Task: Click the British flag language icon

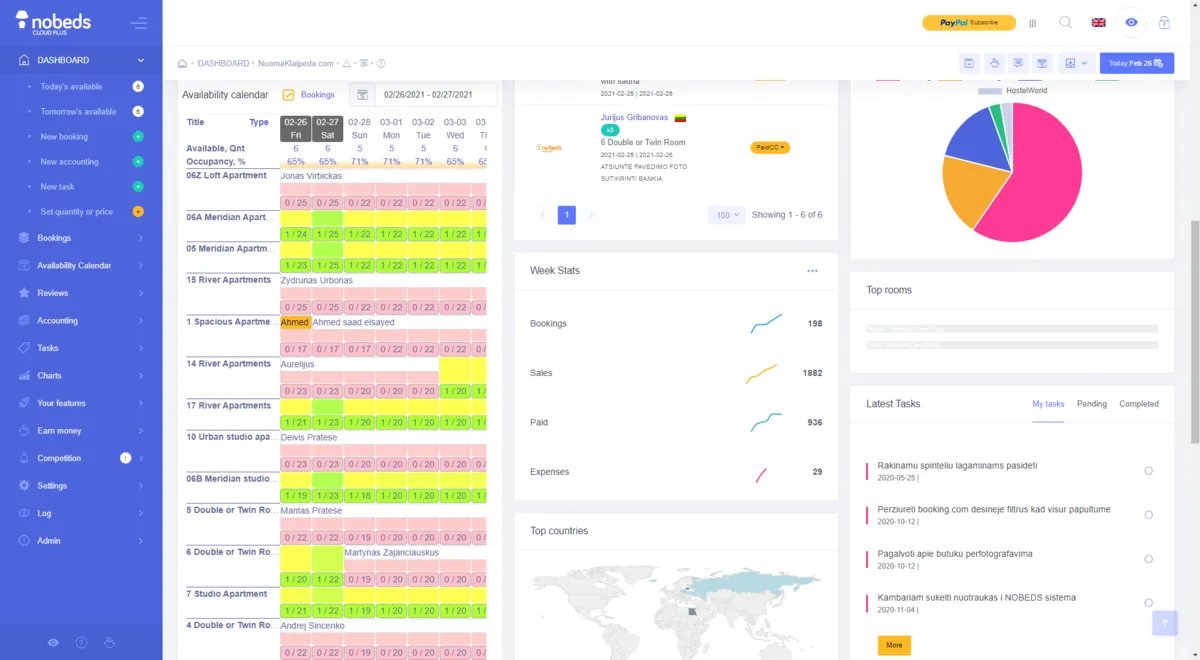Action: (x=1097, y=21)
